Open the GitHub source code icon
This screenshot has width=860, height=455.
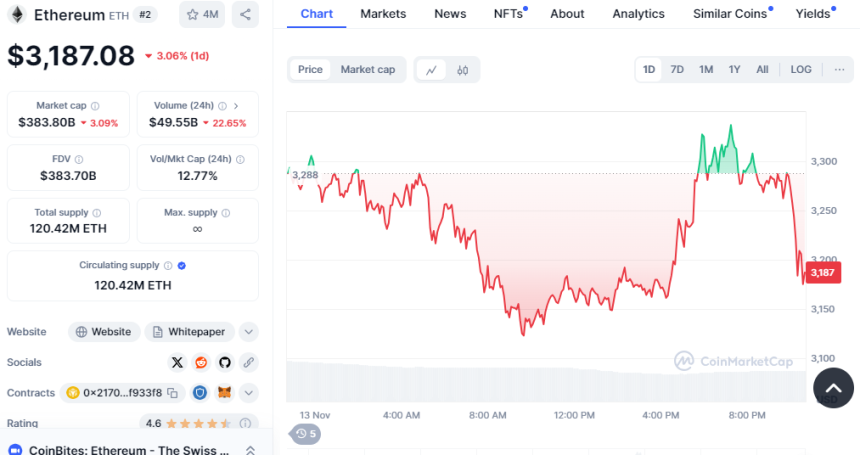tap(224, 362)
